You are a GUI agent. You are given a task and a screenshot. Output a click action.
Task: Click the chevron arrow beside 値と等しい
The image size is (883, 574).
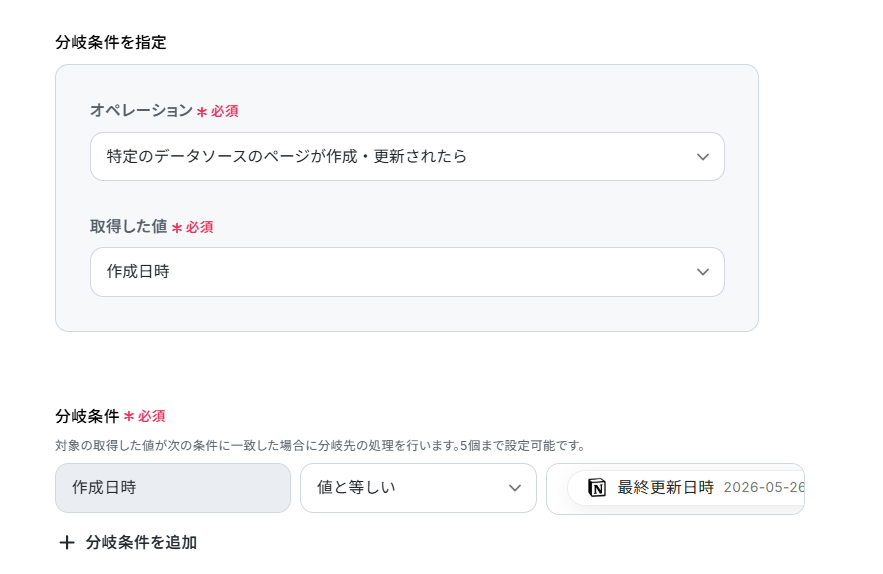coord(515,488)
